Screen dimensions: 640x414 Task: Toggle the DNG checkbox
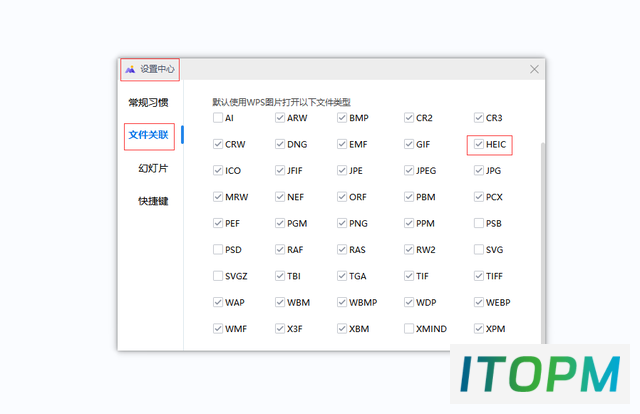280,144
